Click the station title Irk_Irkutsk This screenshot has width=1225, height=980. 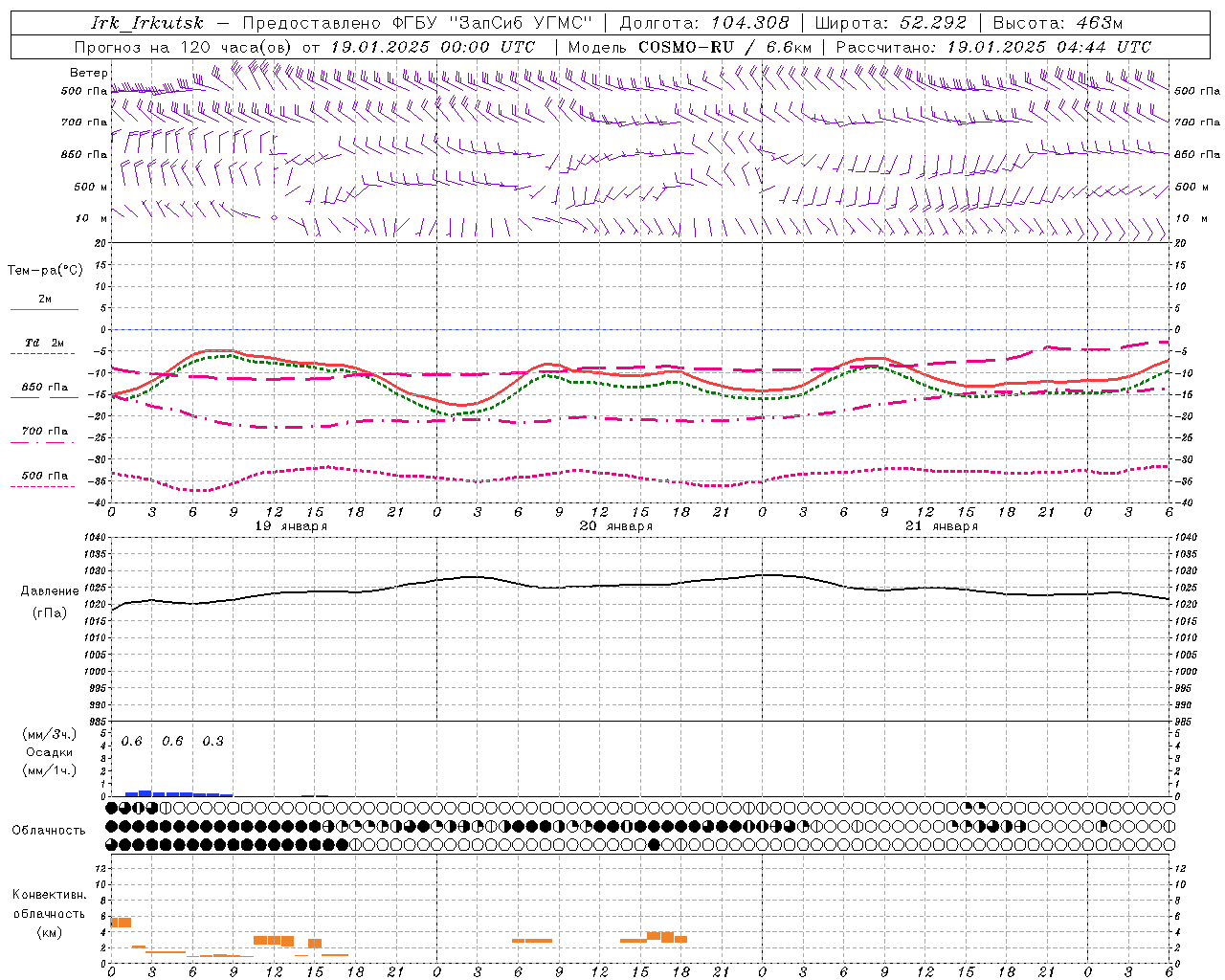pyautogui.click(x=146, y=23)
